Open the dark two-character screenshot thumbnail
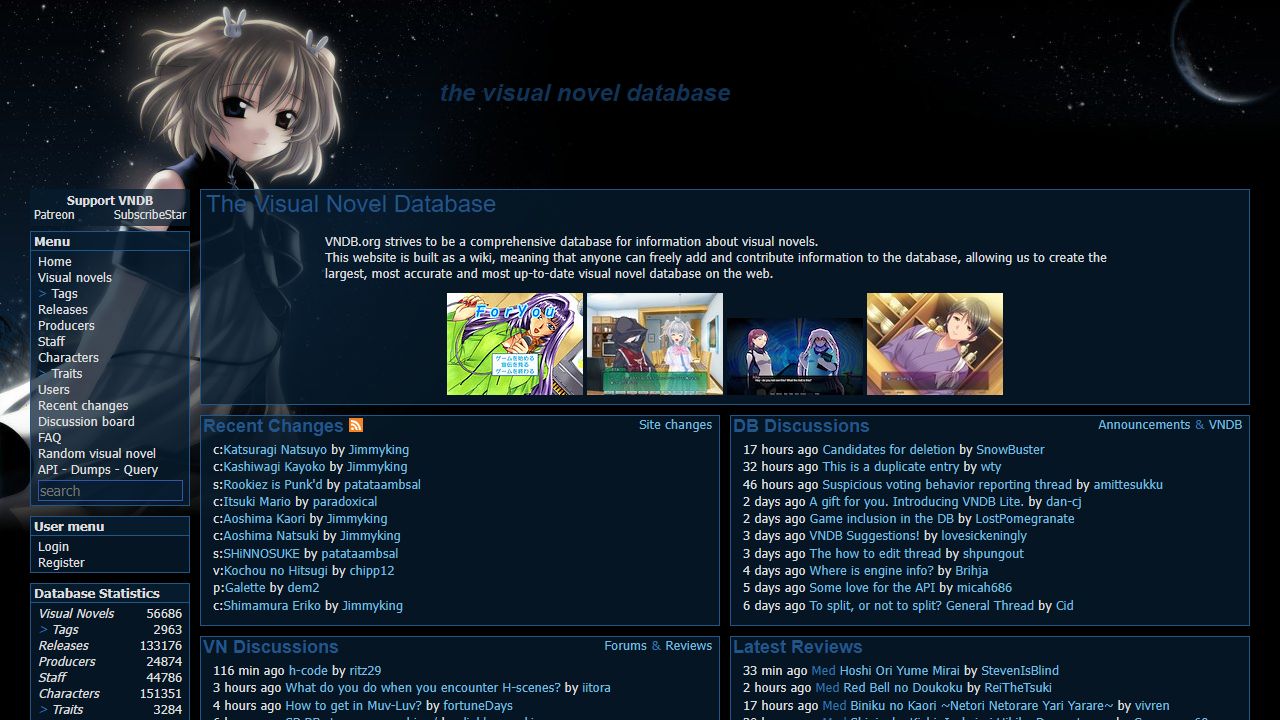The width and height of the screenshot is (1280, 720). [795, 357]
